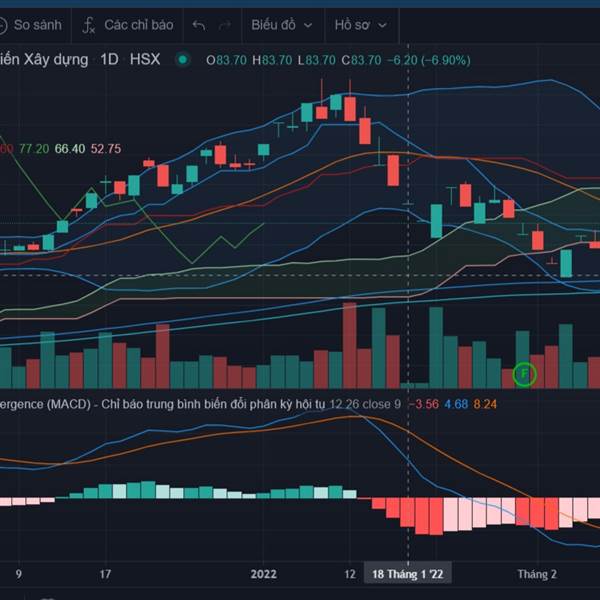Expand the Biểu đồ dropdown
Screen dimensions: 600x600
(282, 25)
